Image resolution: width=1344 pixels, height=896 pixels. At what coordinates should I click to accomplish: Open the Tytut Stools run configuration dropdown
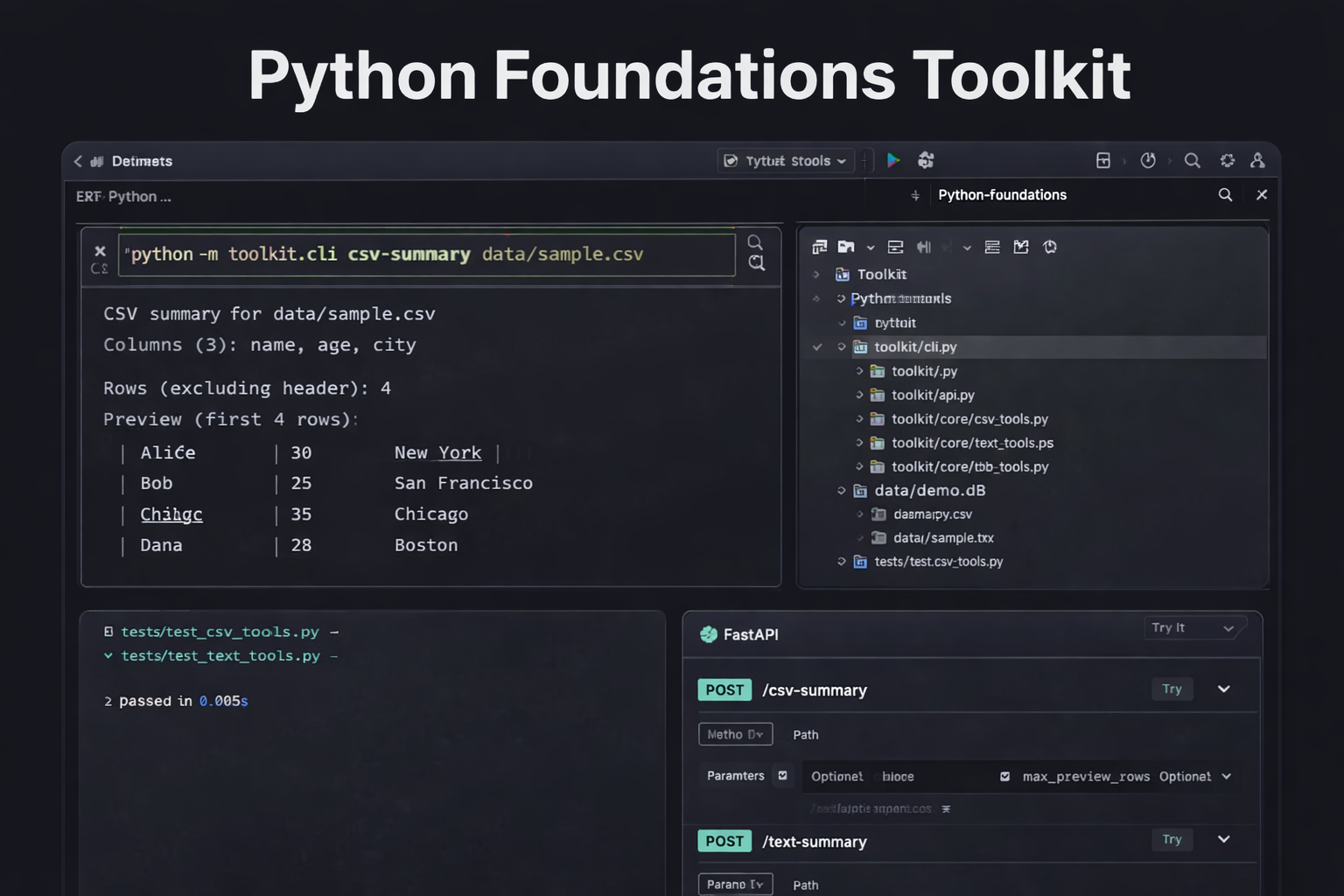tap(785, 160)
